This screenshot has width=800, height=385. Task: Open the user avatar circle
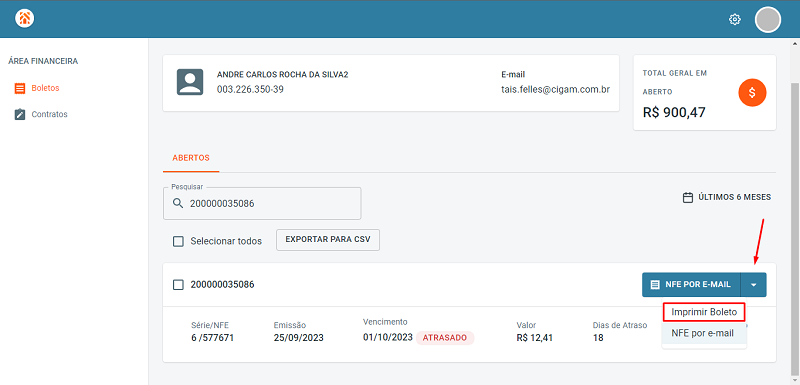tap(768, 20)
